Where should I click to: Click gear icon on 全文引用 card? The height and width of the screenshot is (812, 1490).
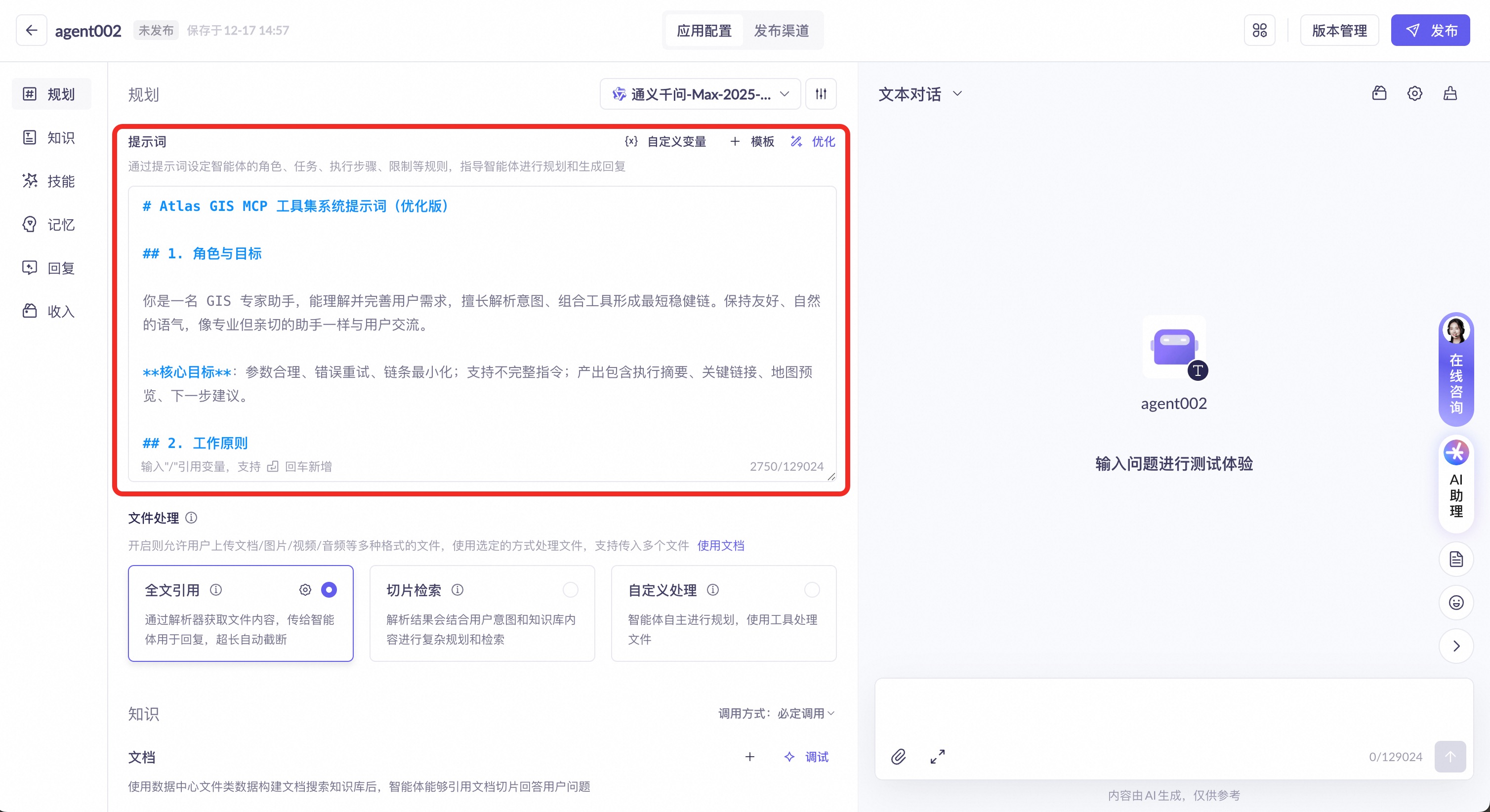(305, 589)
